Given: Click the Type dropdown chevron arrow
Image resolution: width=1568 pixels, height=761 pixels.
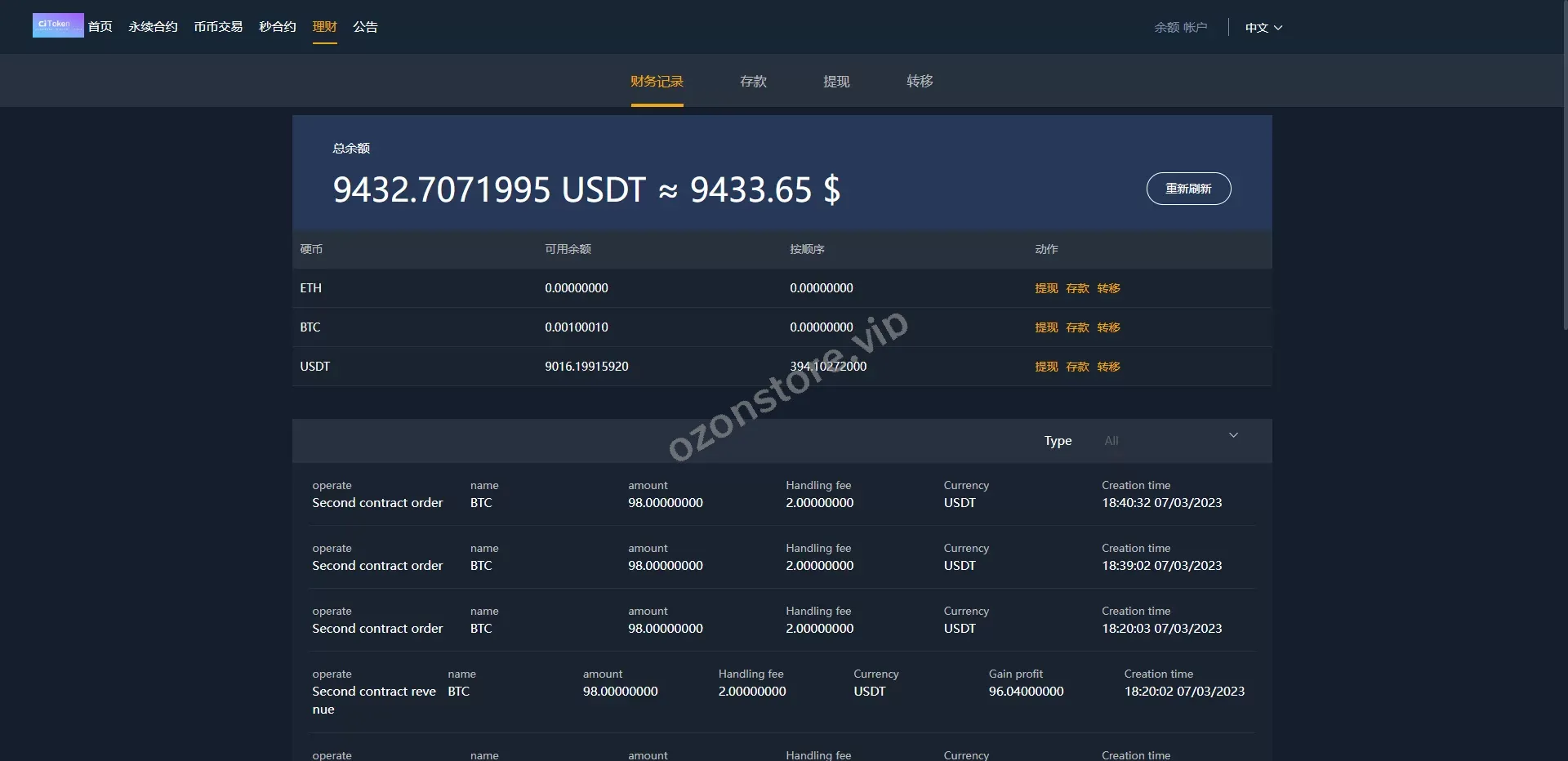Looking at the screenshot, I should [1233, 436].
